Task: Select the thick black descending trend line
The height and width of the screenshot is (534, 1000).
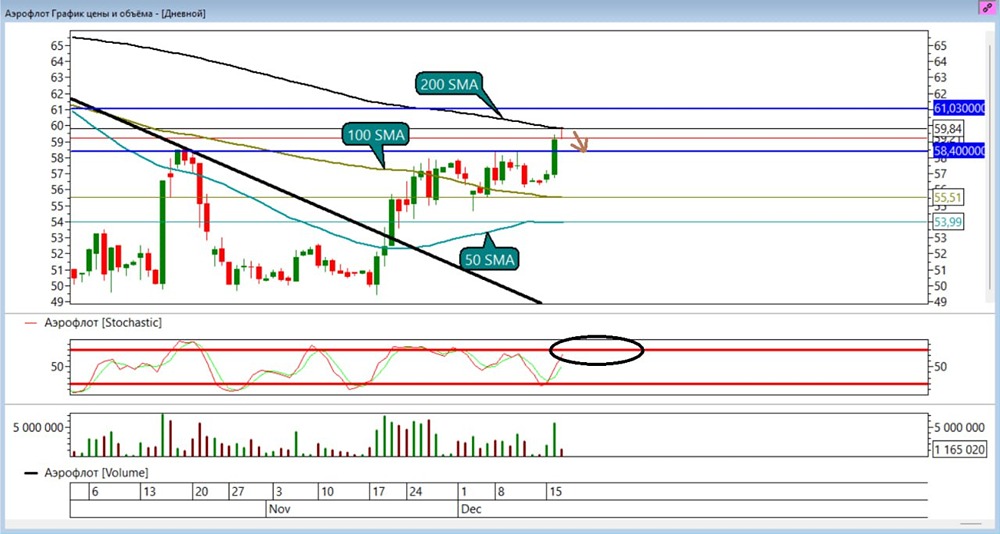Action: [306, 200]
